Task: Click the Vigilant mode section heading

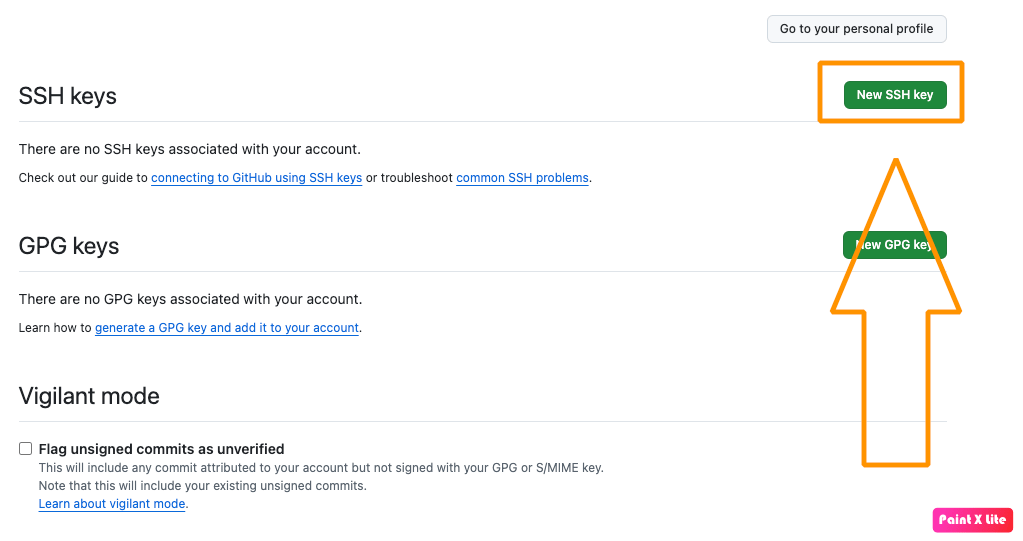Action: [x=89, y=396]
